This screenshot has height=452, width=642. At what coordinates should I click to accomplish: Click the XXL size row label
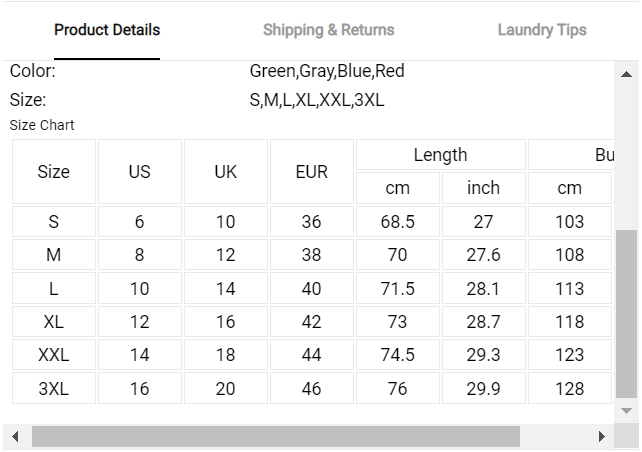point(54,355)
